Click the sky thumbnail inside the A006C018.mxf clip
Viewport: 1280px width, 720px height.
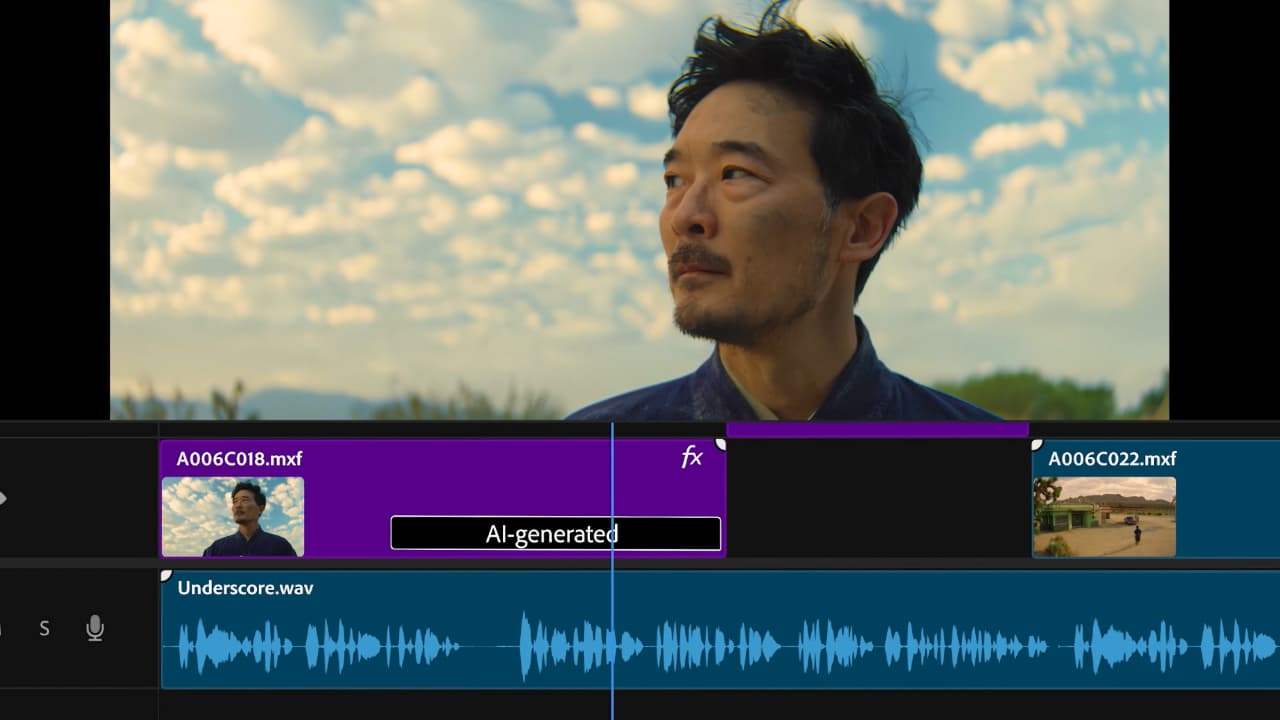tap(232, 516)
